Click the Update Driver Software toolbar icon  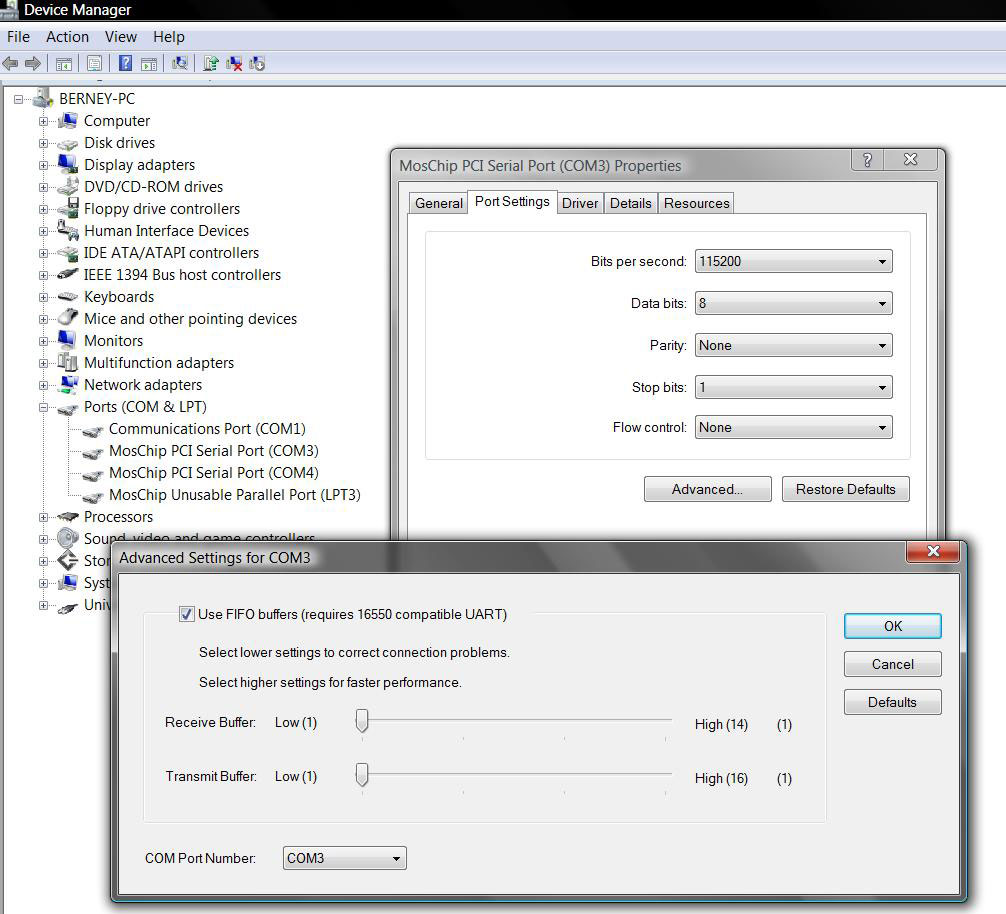[210, 63]
